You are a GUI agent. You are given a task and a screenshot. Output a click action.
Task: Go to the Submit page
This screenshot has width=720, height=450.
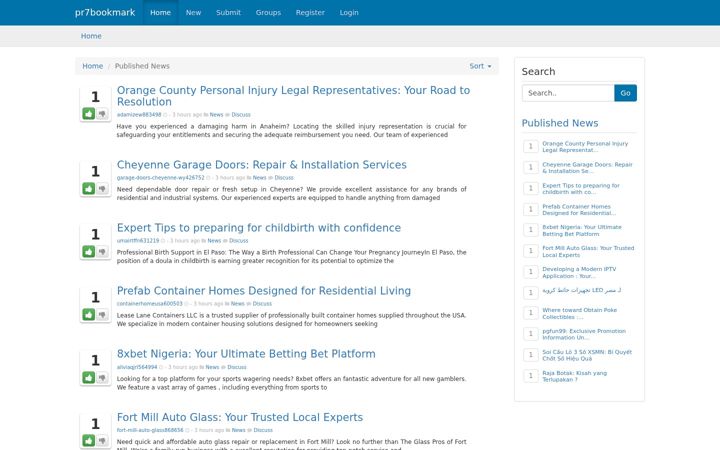click(228, 12)
